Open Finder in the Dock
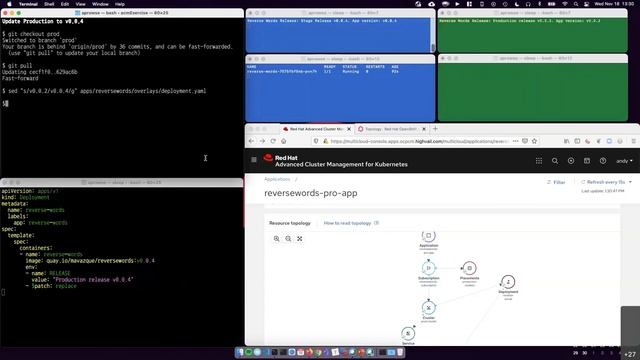This screenshot has width=640, height=360. [x=240, y=352]
